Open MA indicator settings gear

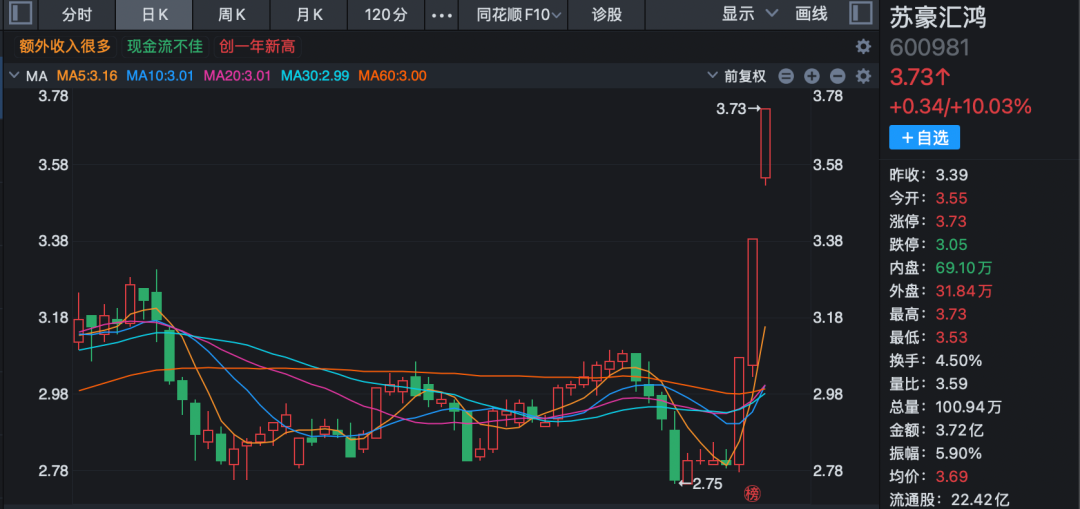click(863, 76)
